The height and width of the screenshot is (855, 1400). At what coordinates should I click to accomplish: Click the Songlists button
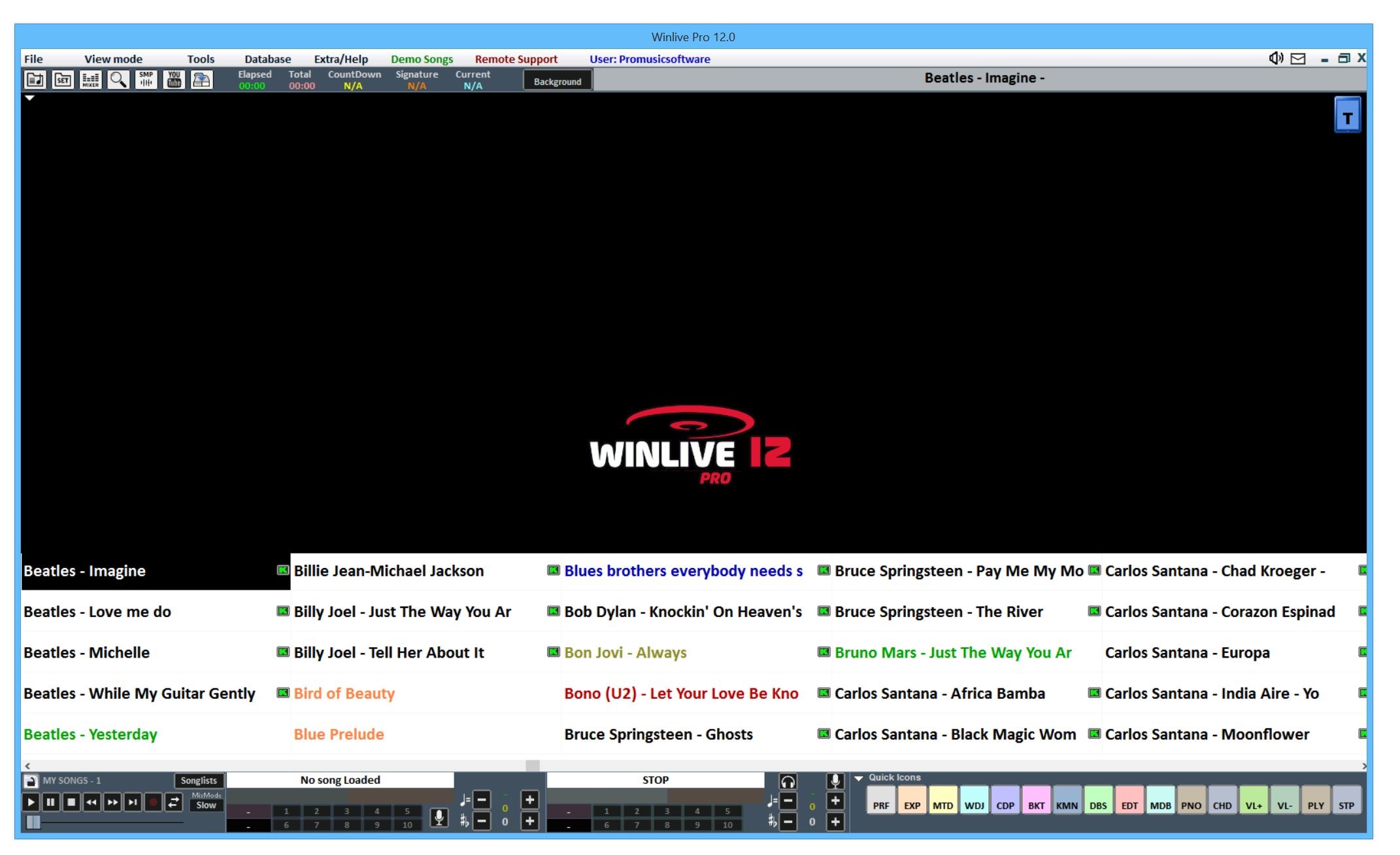pyautogui.click(x=199, y=780)
